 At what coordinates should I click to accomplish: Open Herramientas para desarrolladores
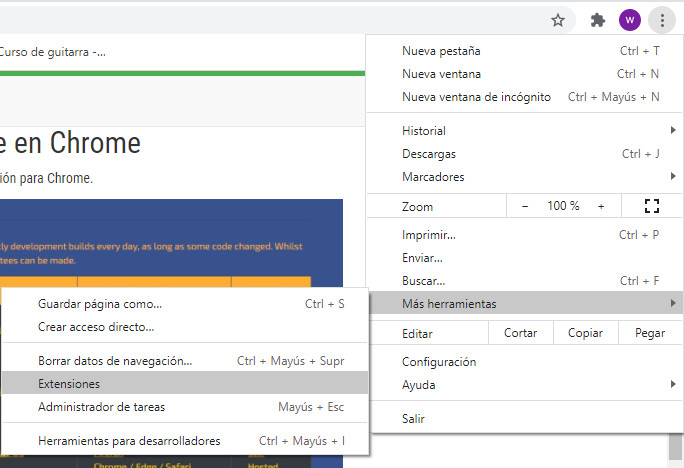185,441
